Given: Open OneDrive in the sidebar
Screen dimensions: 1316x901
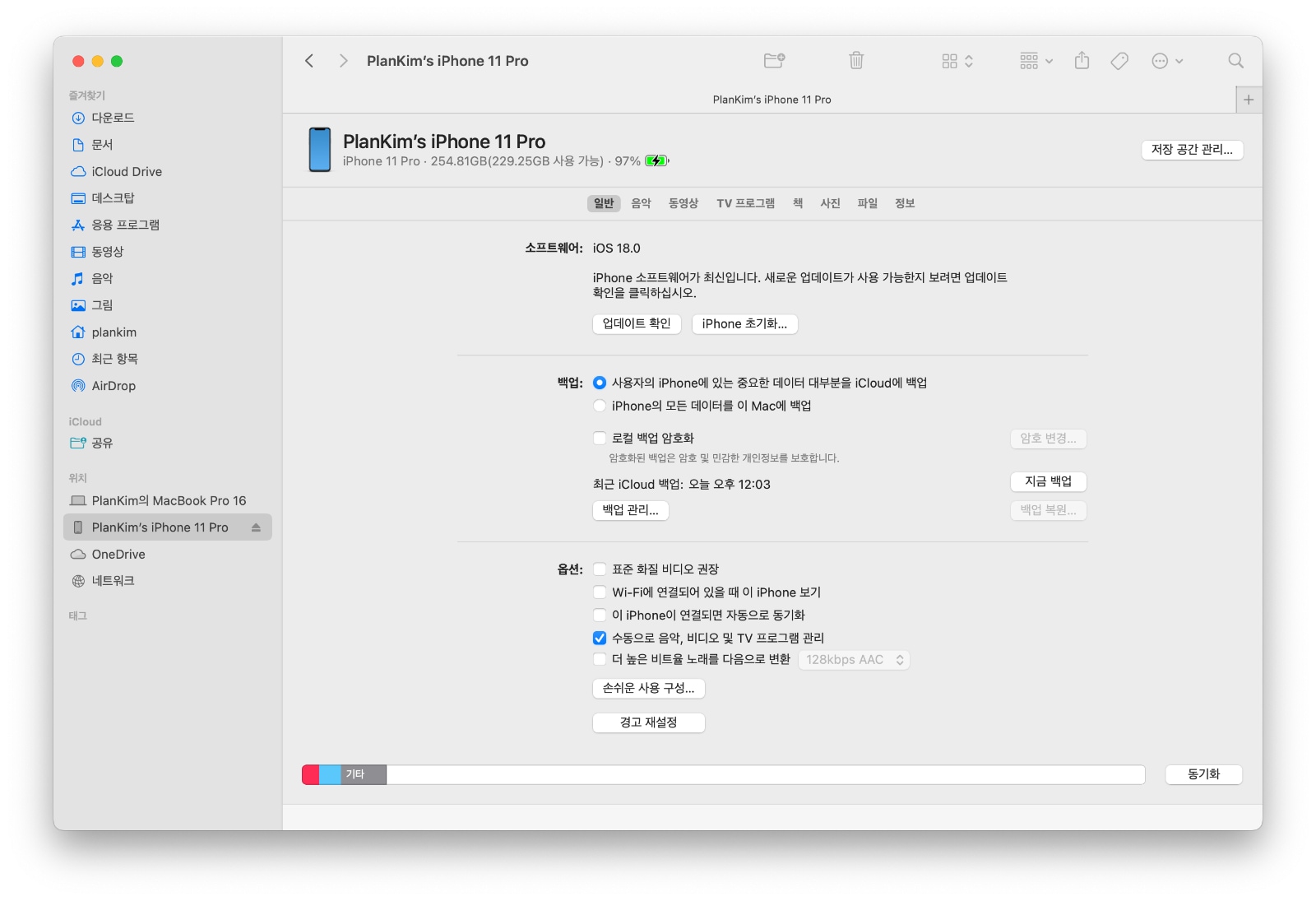Looking at the screenshot, I should click(x=118, y=555).
